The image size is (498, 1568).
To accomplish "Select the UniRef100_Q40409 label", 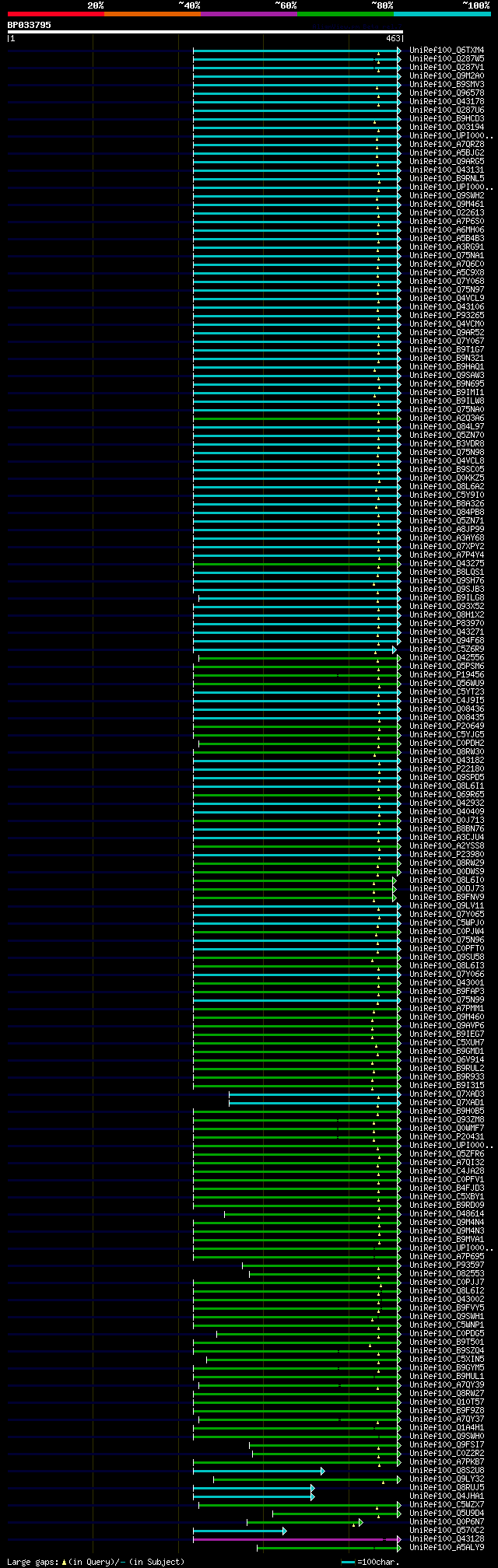I will click(447, 811).
